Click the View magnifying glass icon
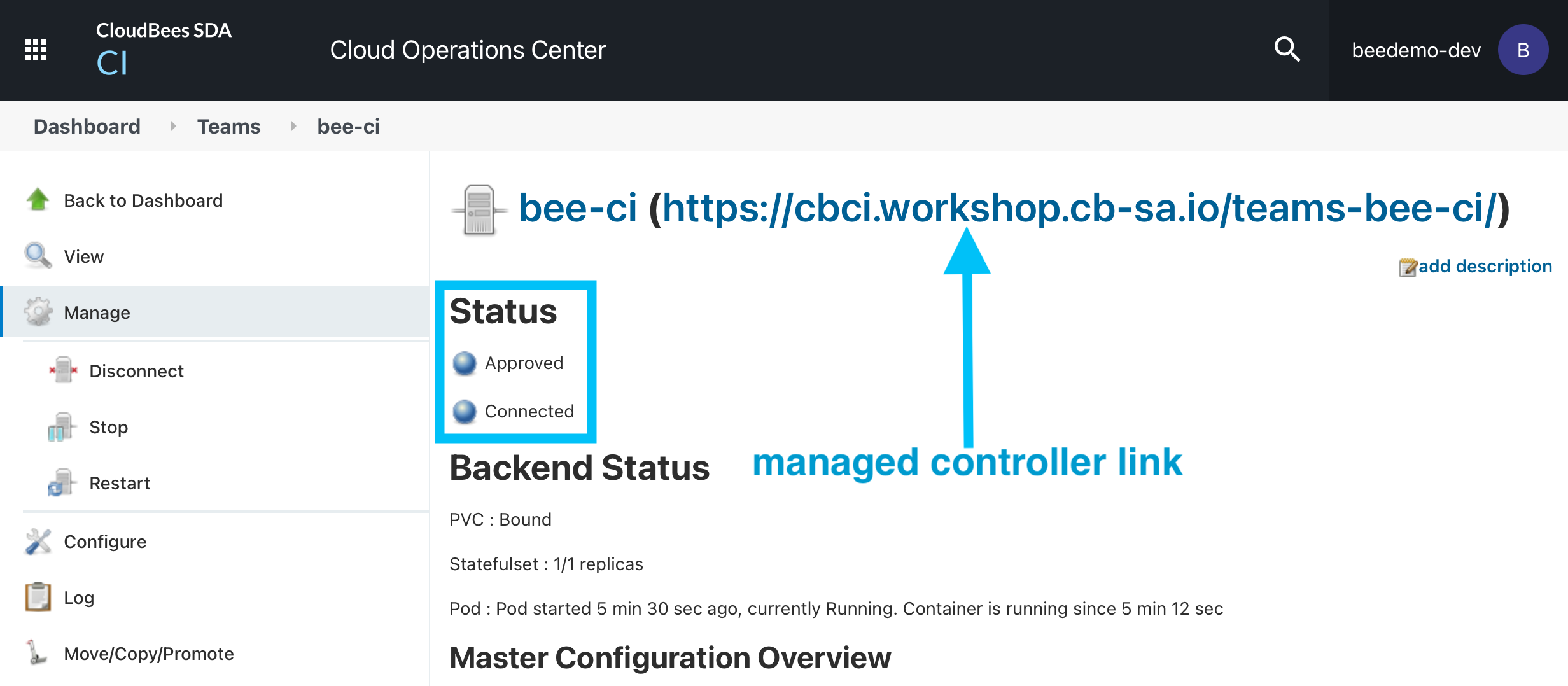 tap(38, 256)
